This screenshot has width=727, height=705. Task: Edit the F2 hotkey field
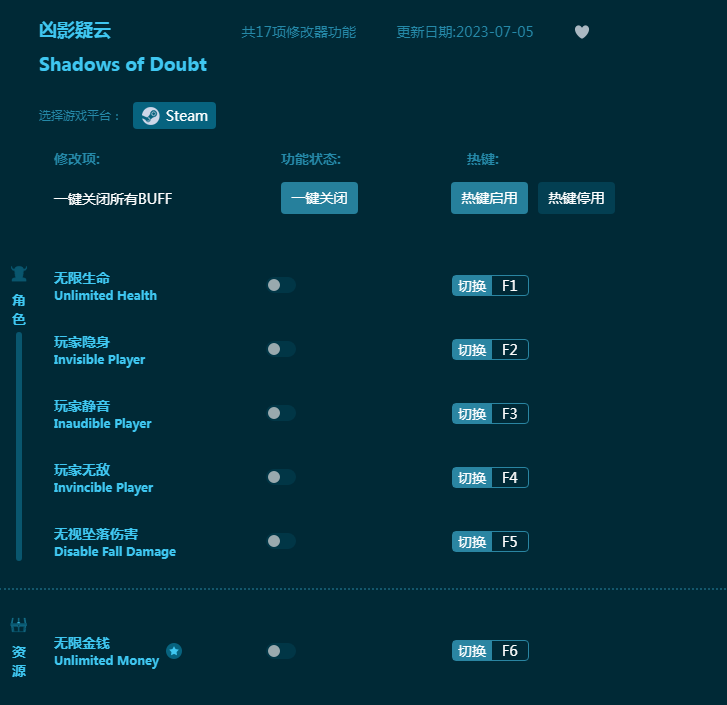pos(510,349)
